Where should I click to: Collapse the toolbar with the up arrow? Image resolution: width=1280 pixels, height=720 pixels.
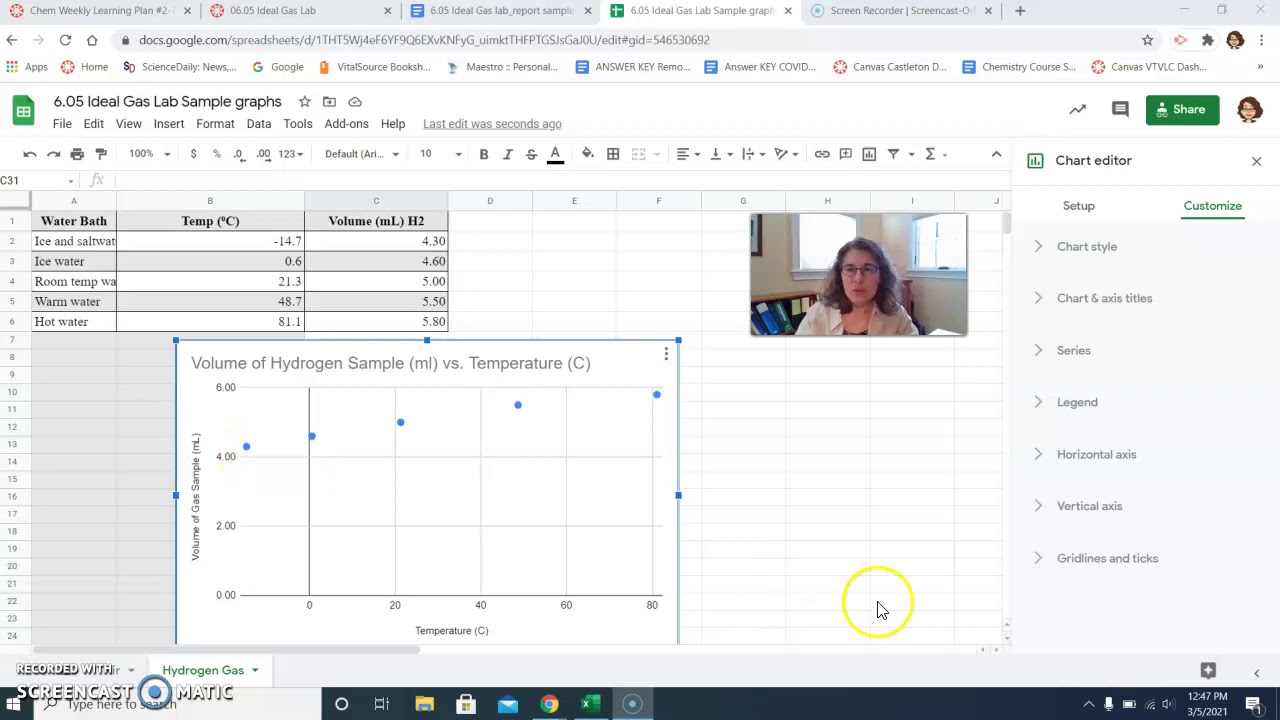tap(996, 154)
